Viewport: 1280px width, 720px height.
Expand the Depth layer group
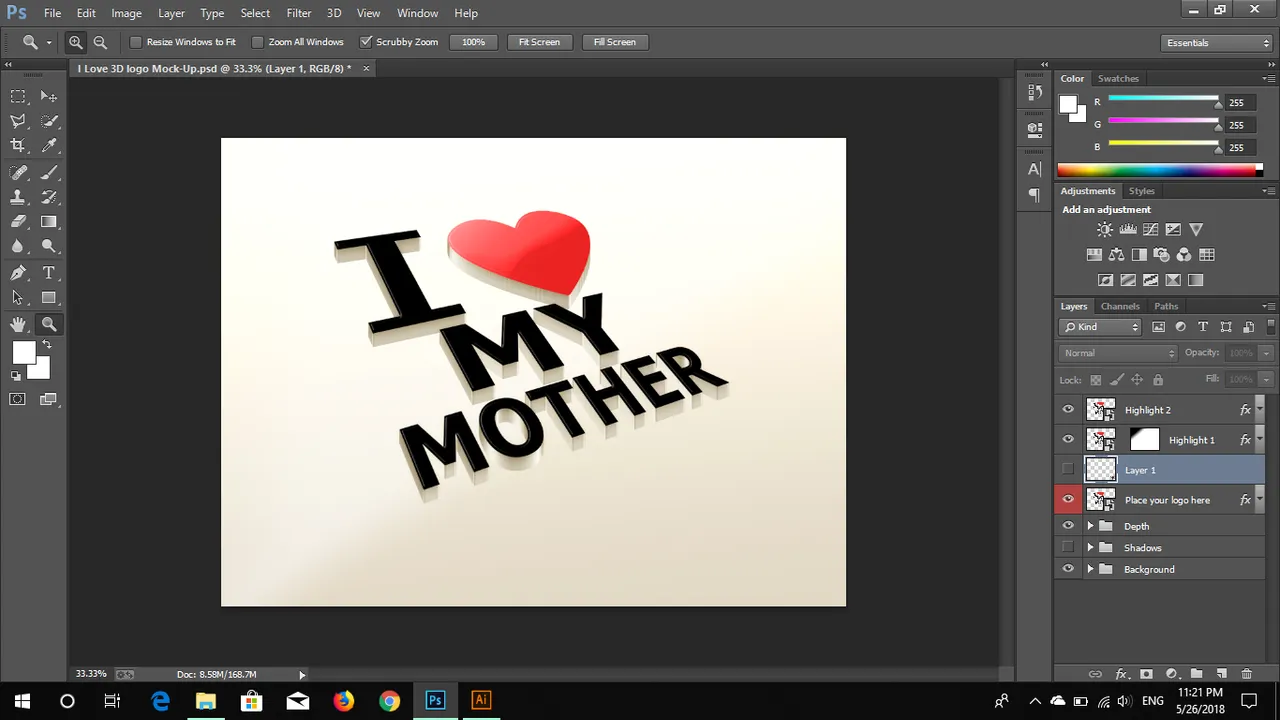point(1090,526)
